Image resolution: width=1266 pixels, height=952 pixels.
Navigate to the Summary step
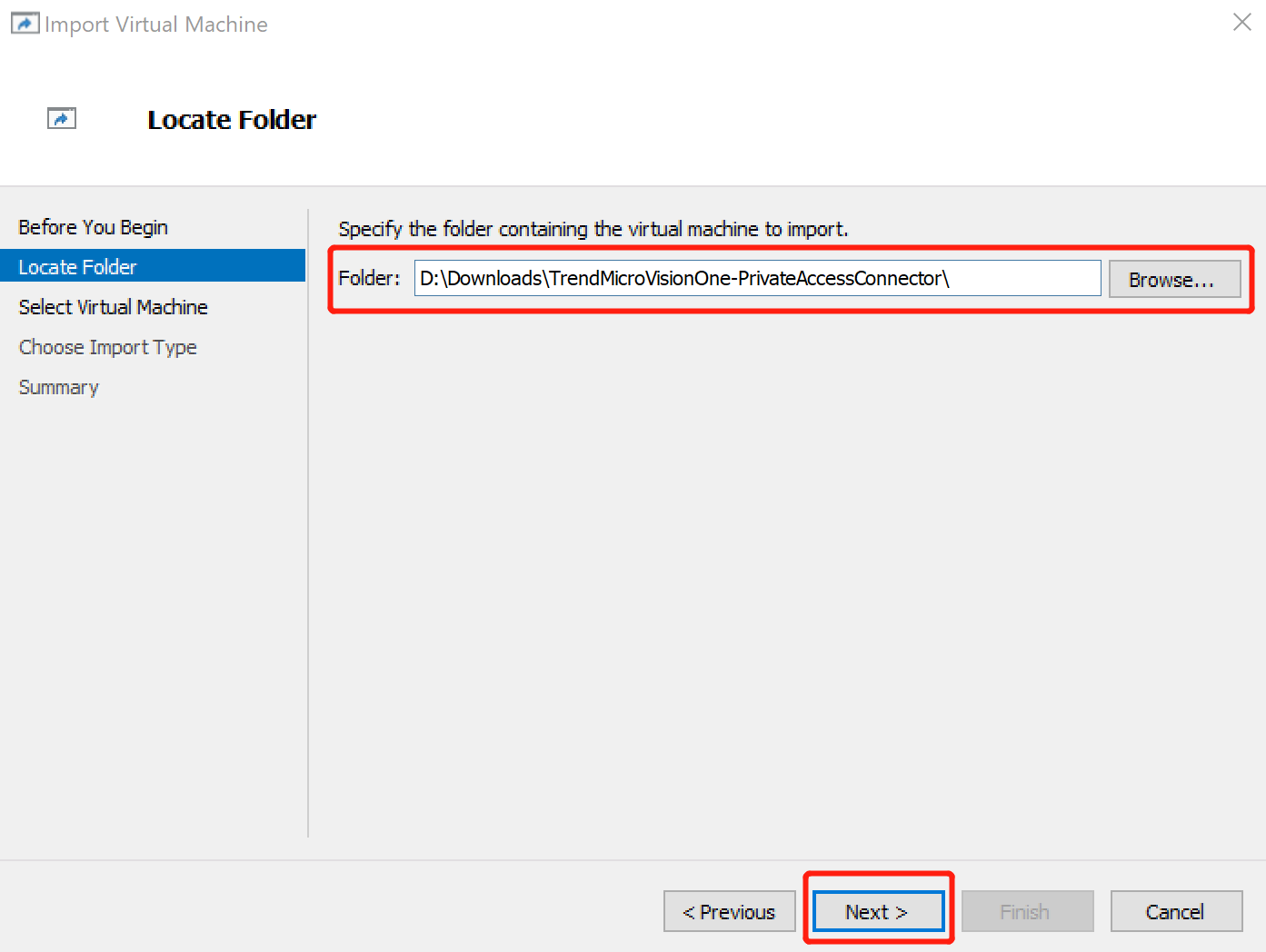click(x=58, y=387)
